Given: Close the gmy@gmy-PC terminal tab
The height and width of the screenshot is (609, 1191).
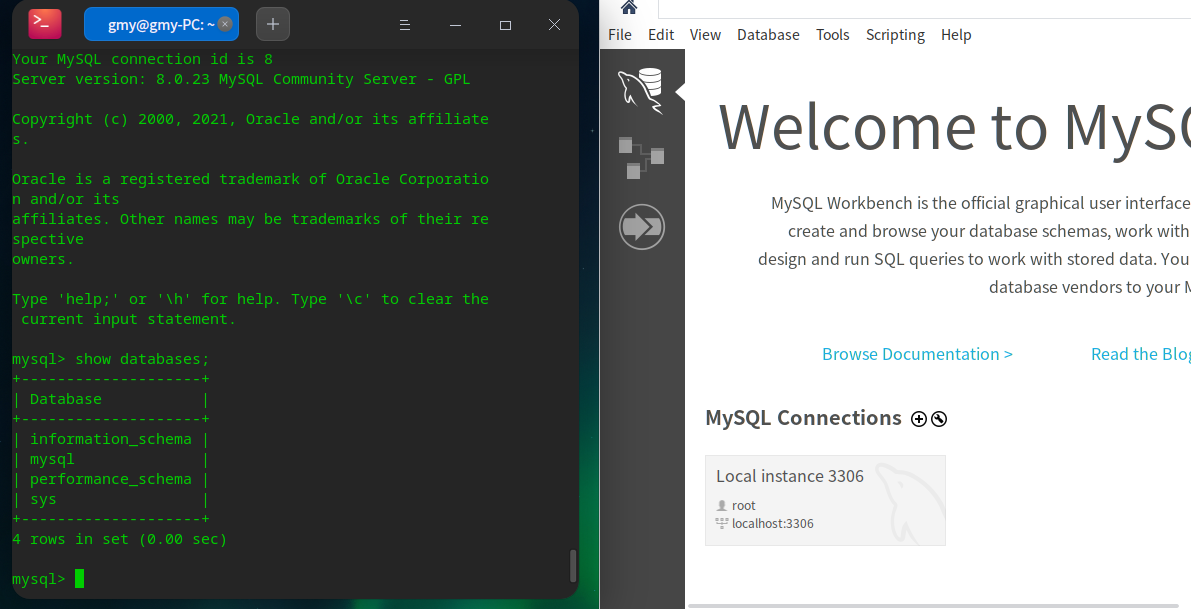Looking at the screenshot, I should pos(225,24).
